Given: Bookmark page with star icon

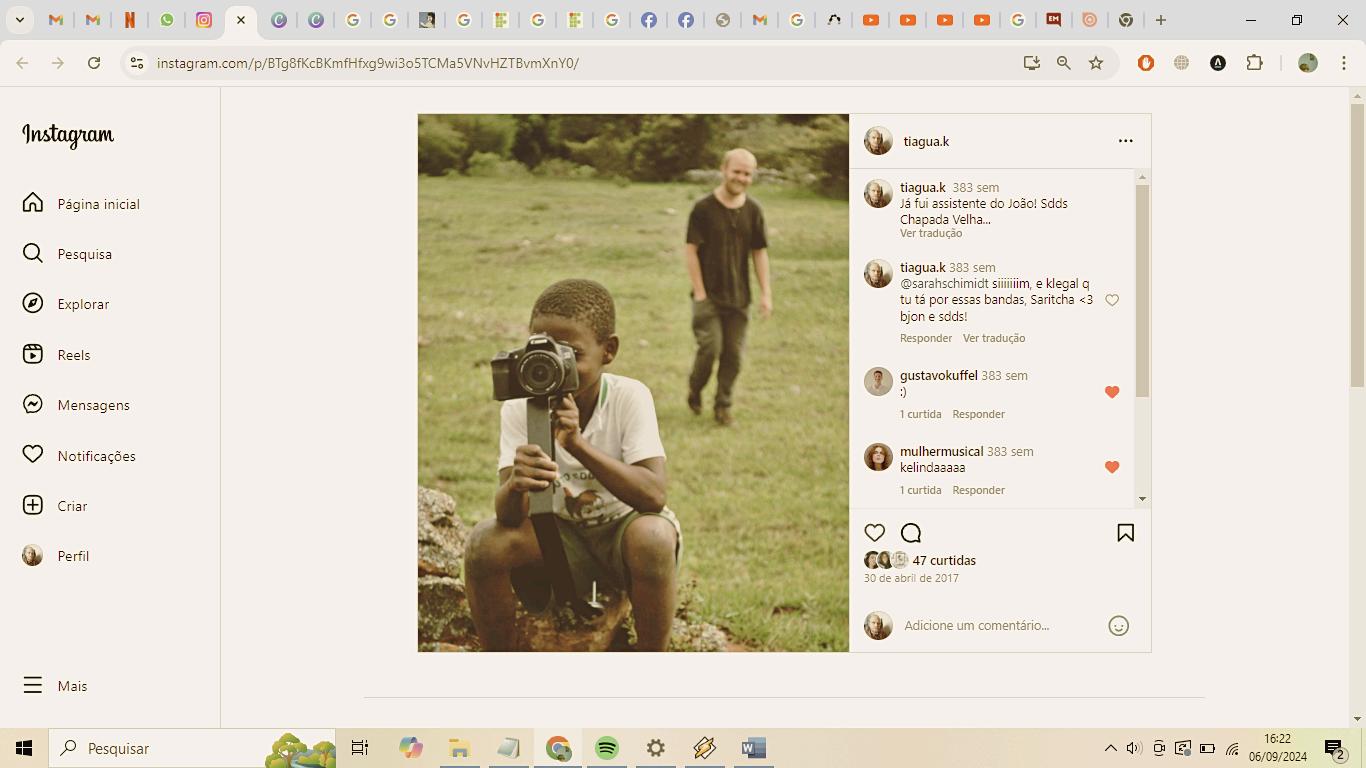Looking at the screenshot, I should click(1096, 63).
